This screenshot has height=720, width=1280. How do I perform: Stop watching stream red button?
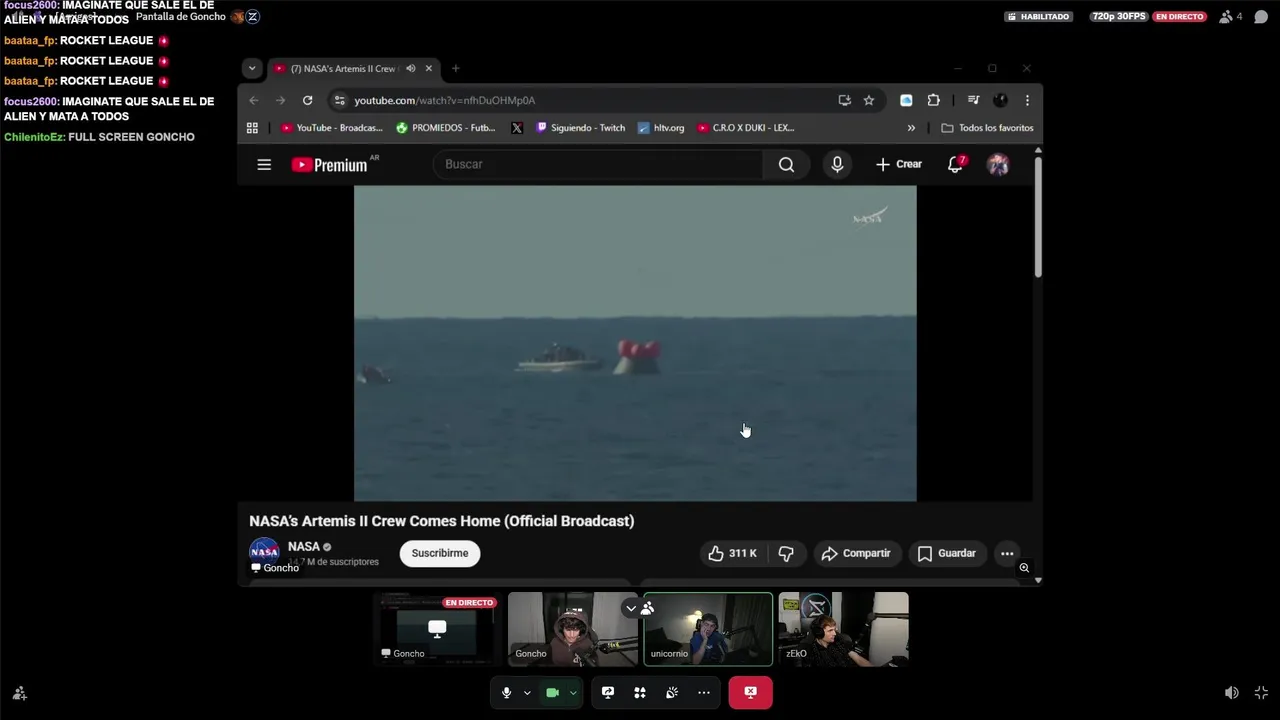pyautogui.click(x=750, y=692)
